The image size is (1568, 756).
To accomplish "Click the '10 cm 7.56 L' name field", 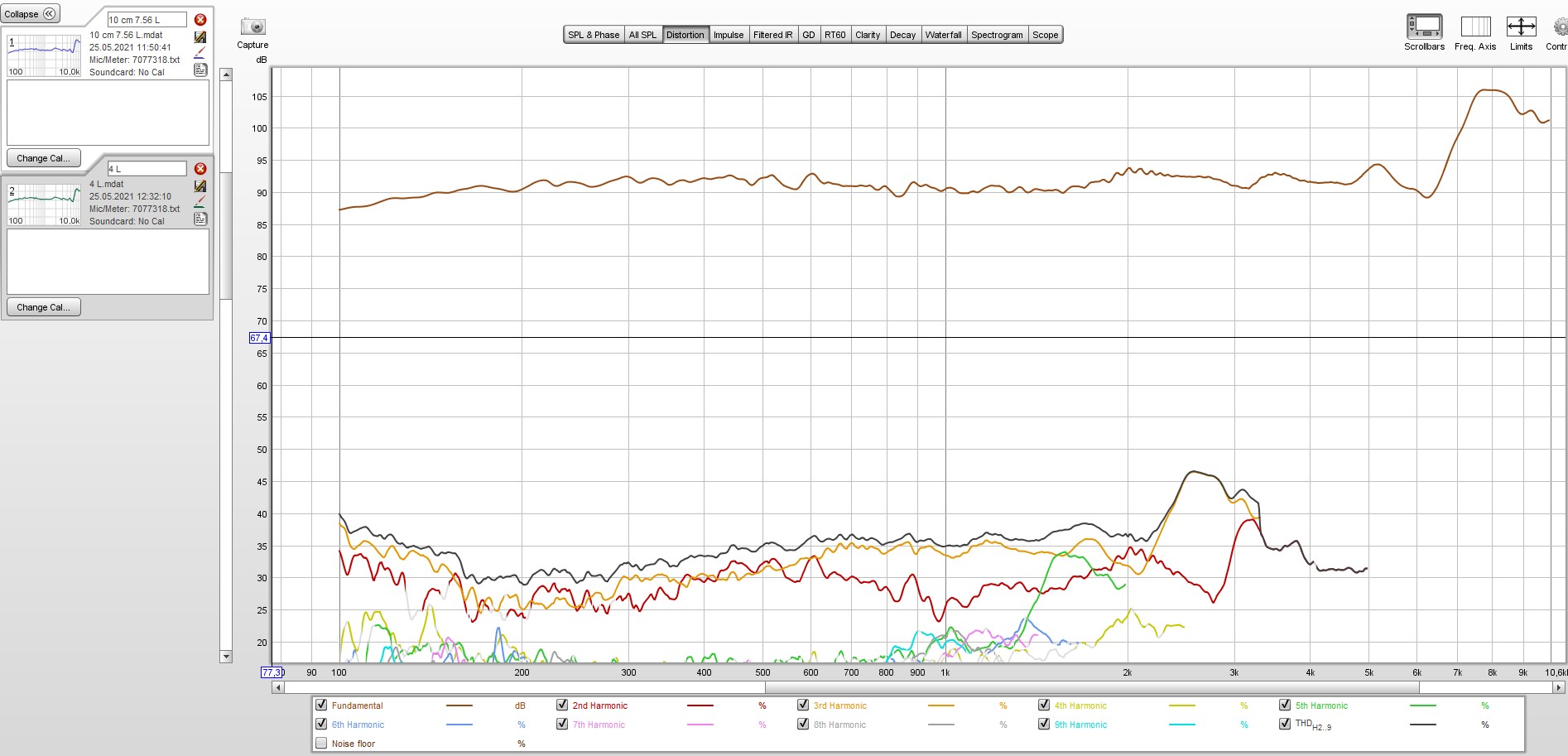I will click(147, 20).
